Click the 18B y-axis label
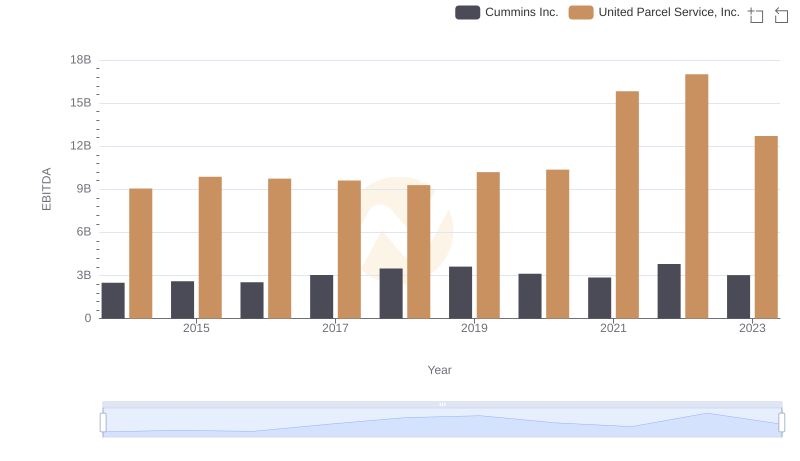Screen dimensions: 800x461 tap(81, 60)
